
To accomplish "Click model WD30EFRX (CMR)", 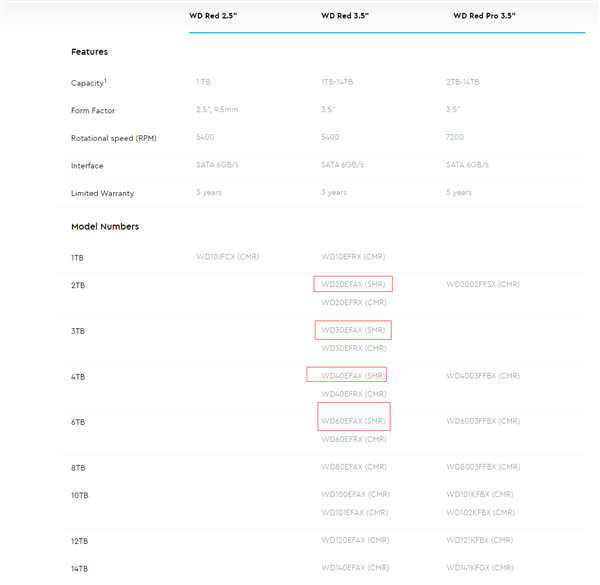I will coord(354,348).
